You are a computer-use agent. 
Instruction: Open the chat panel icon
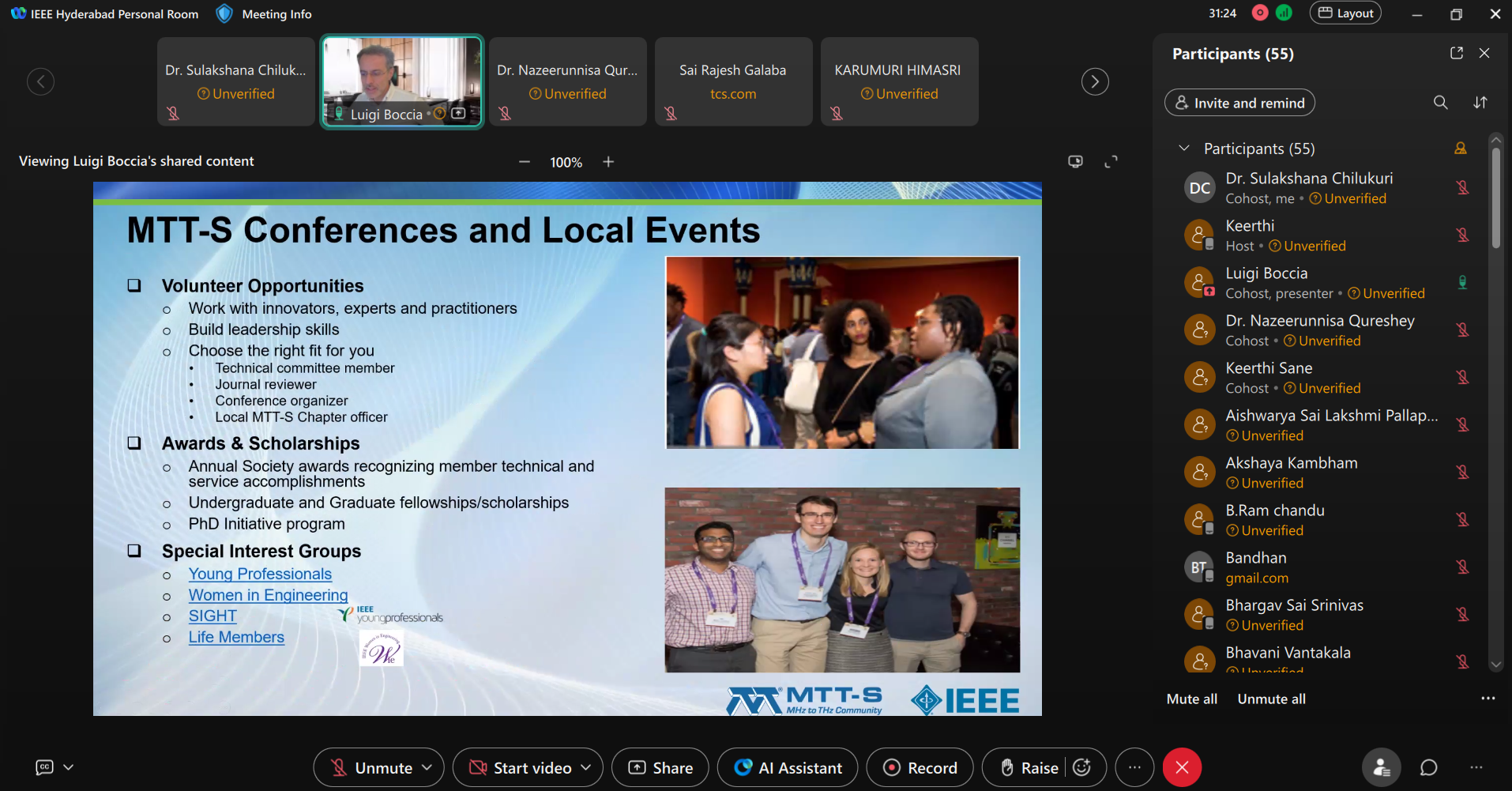[x=1428, y=767]
